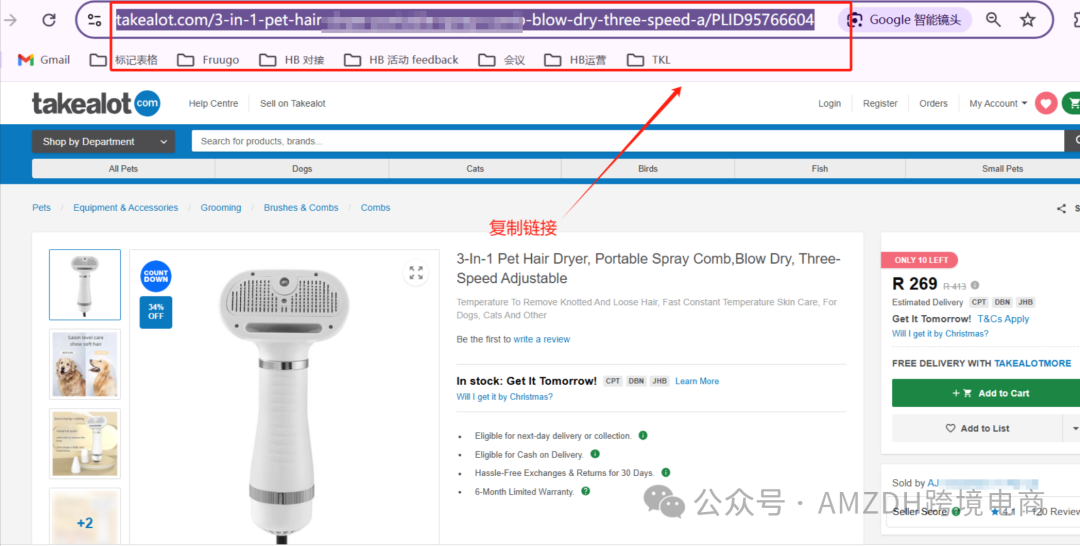Go to Grooming breadcrumb

pyautogui.click(x=221, y=207)
